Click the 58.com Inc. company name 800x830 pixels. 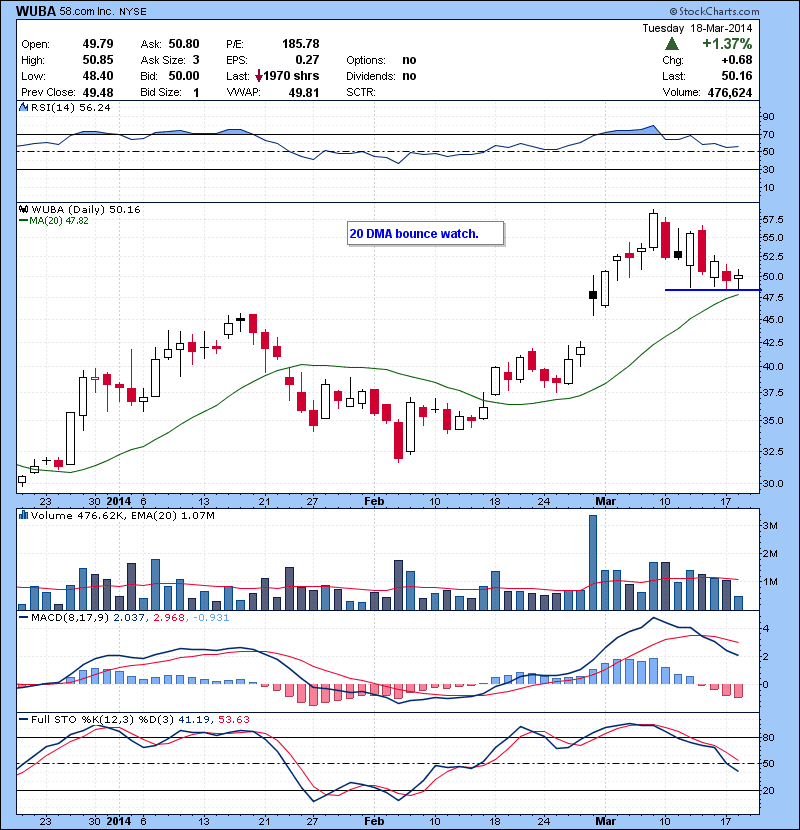pos(86,11)
